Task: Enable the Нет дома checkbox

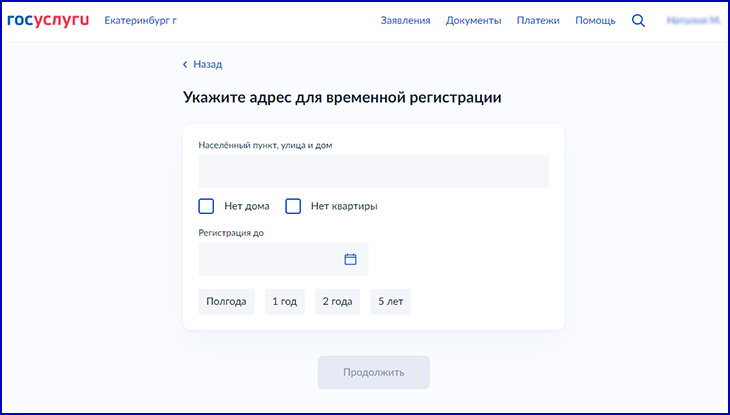Action: coord(206,206)
